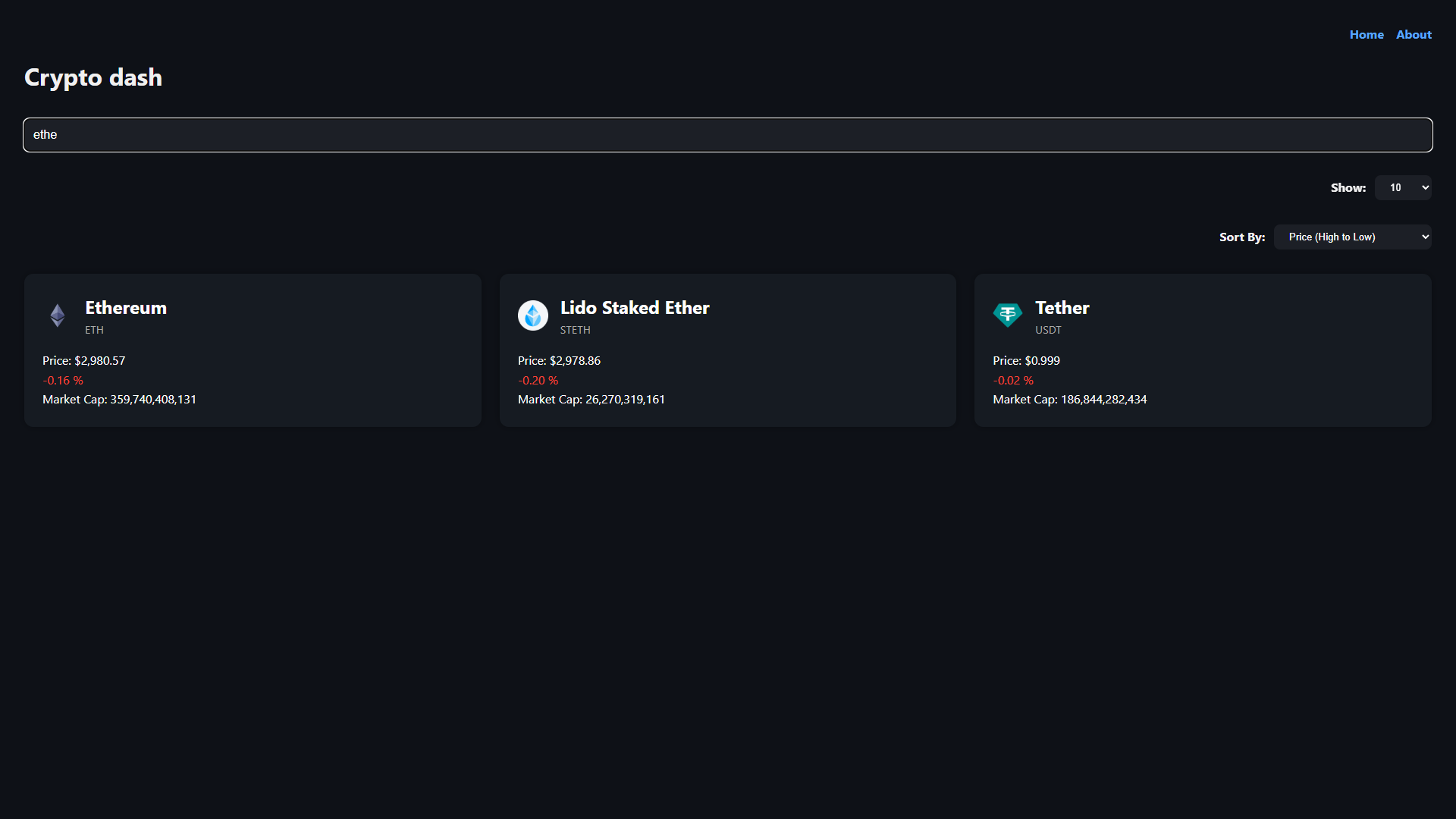Viewport: 1456px width, 819px height.
Task: Click the Ethereum diamond logo icon
Action: pyautogui.click(x=58, y=315)
